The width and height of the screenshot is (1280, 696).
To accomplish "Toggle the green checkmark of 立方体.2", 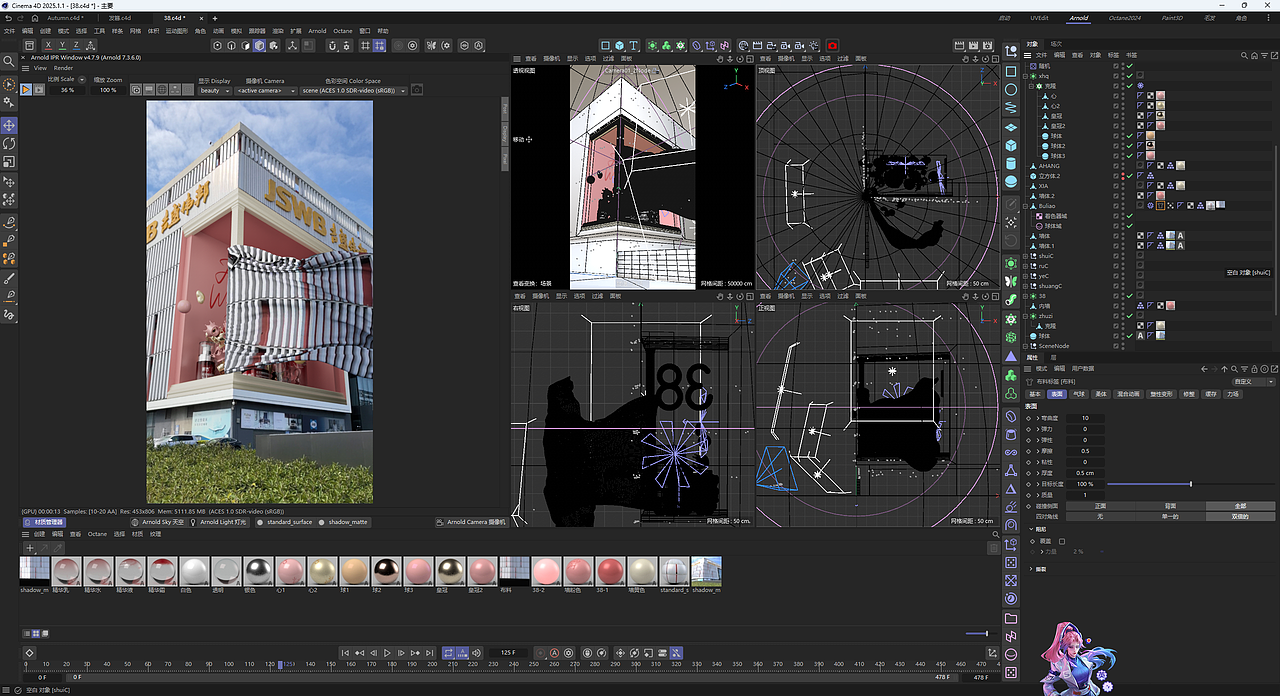I will point(1129,176).
